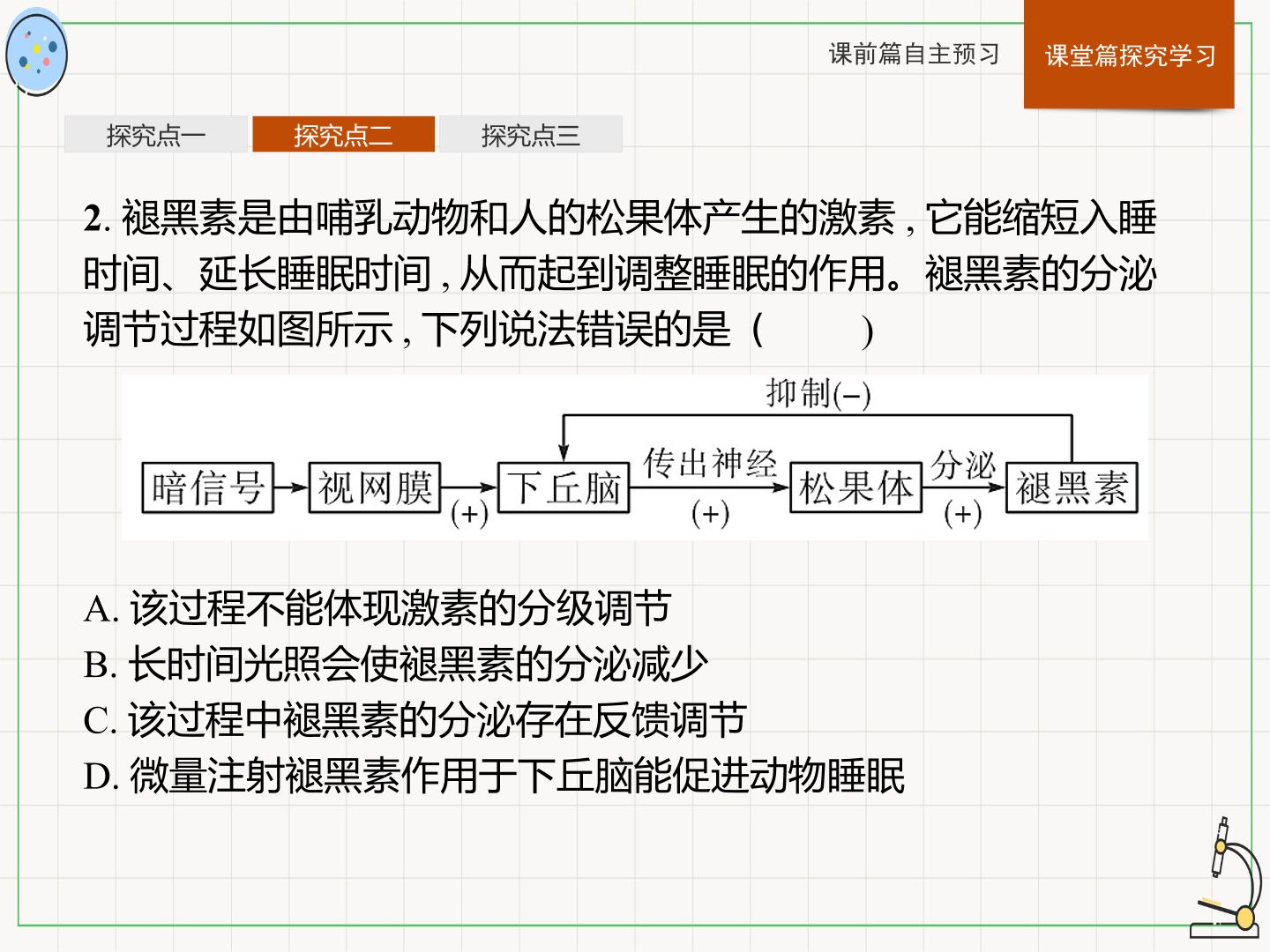The image size is (1270, 952).
Task: Choose answer option B about 长时间光照
Action: (x=396, y=664)
